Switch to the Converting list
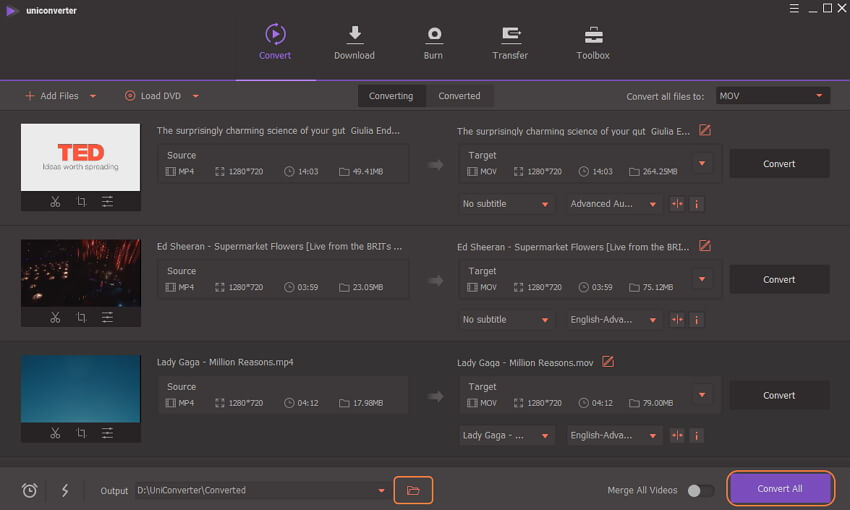 pyautogui.click(x=391, y=96)
